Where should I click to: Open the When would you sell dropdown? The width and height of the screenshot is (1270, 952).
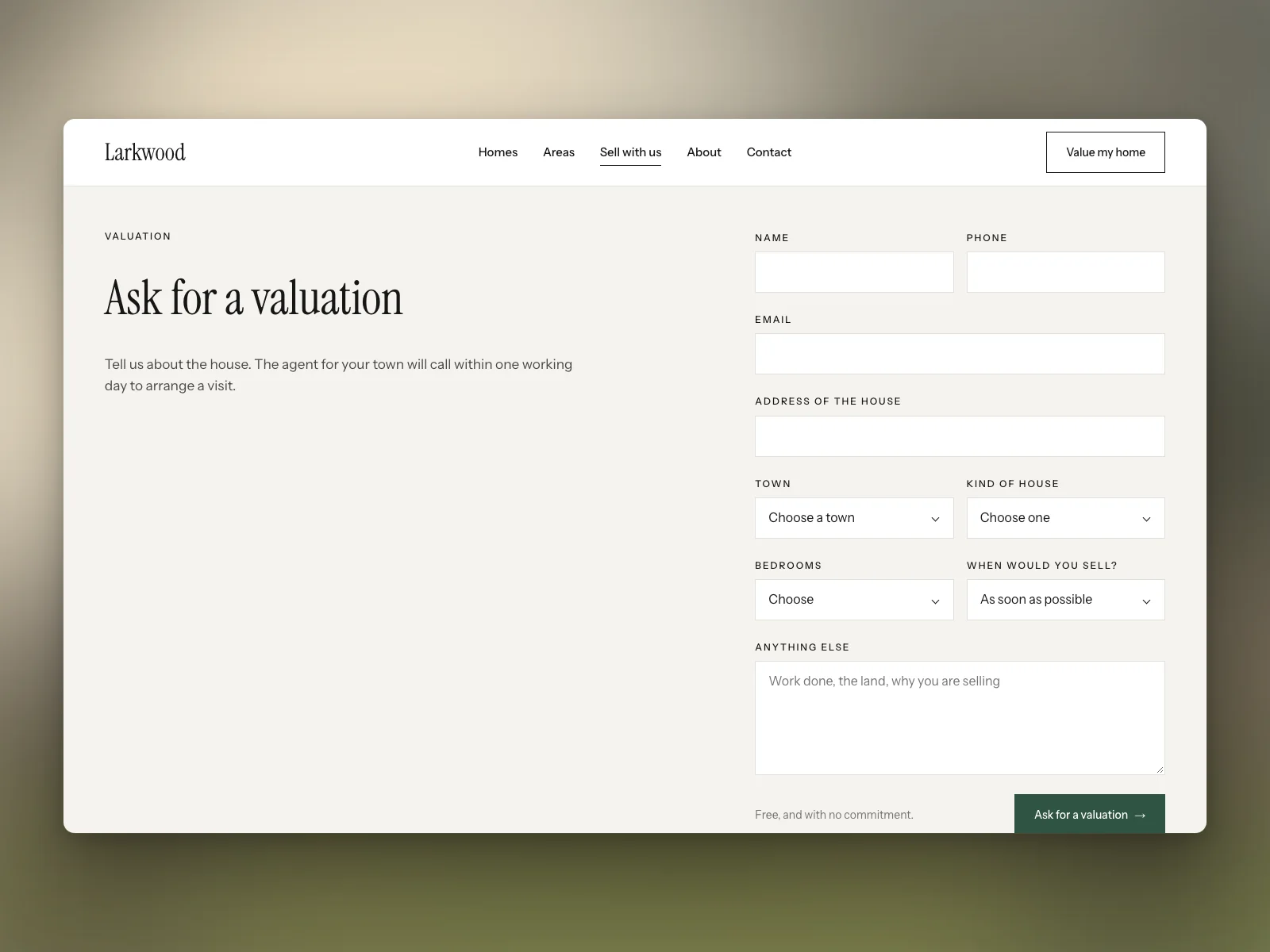coord(1066,600)
